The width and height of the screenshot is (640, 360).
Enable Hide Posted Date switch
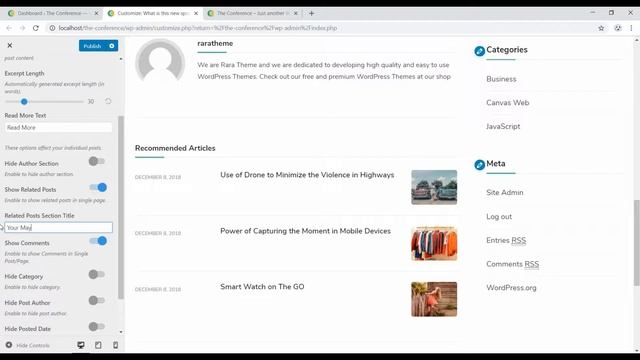click(x=97, y=327)
